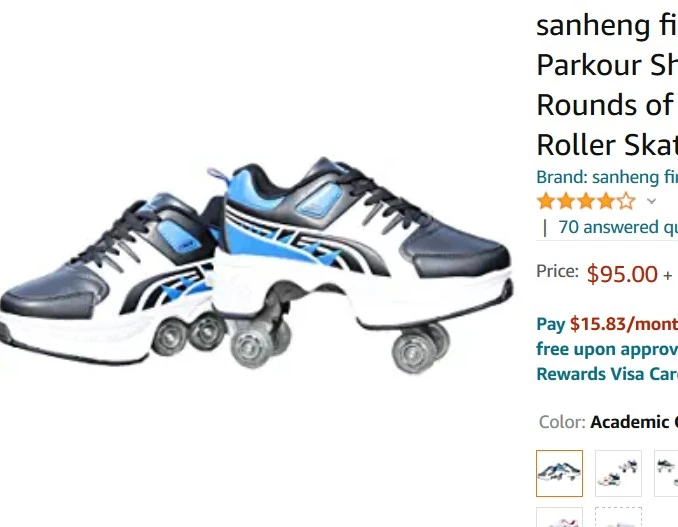Open the sanheng brand link
This screenshot has height=527, width=678.
tap(607, 177)
